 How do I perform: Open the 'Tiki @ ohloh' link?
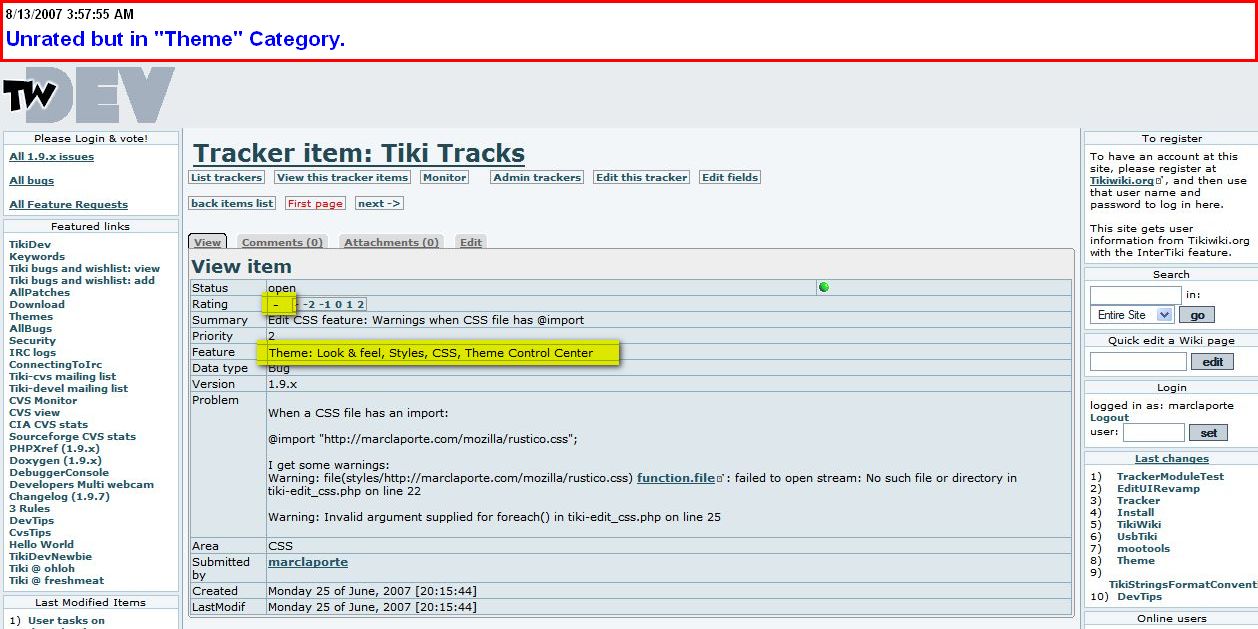tap(42, 569)
